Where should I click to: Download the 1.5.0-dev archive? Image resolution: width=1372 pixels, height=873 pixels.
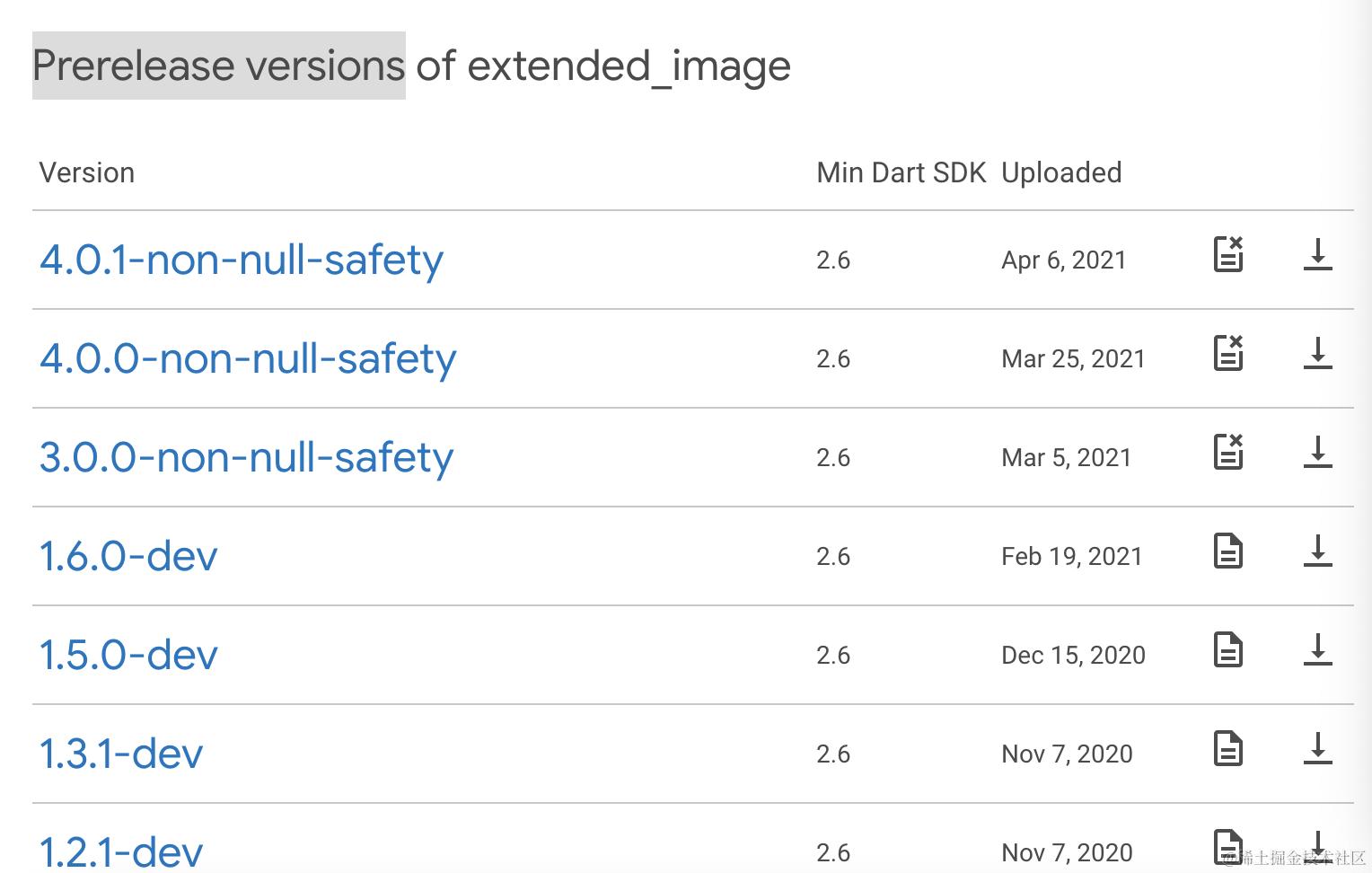click(x=1317, y=649)
